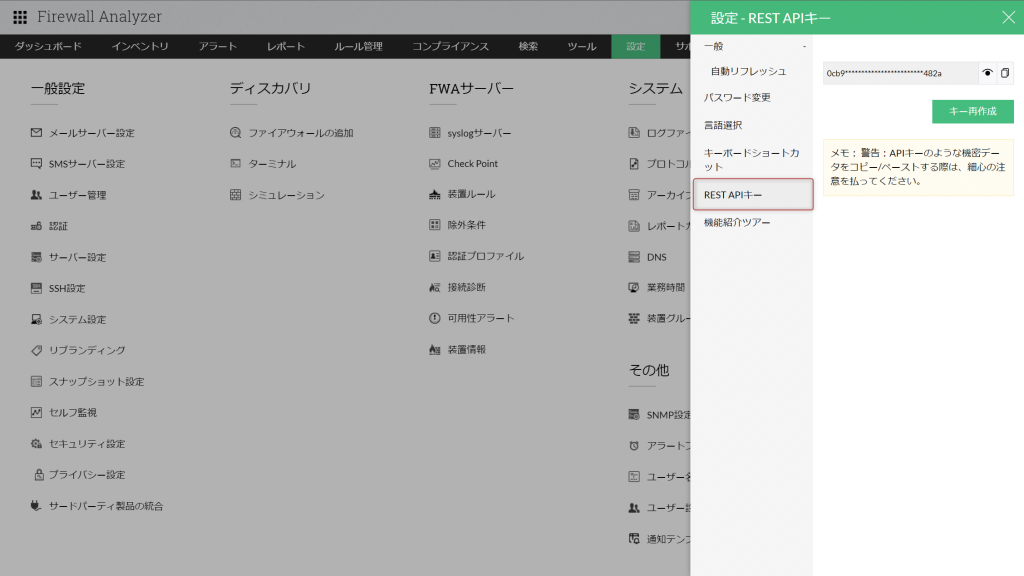The width and height of the screenshot is (1024, 576).
Task: Click the スナップショット設定 icon
Action: 37,381
